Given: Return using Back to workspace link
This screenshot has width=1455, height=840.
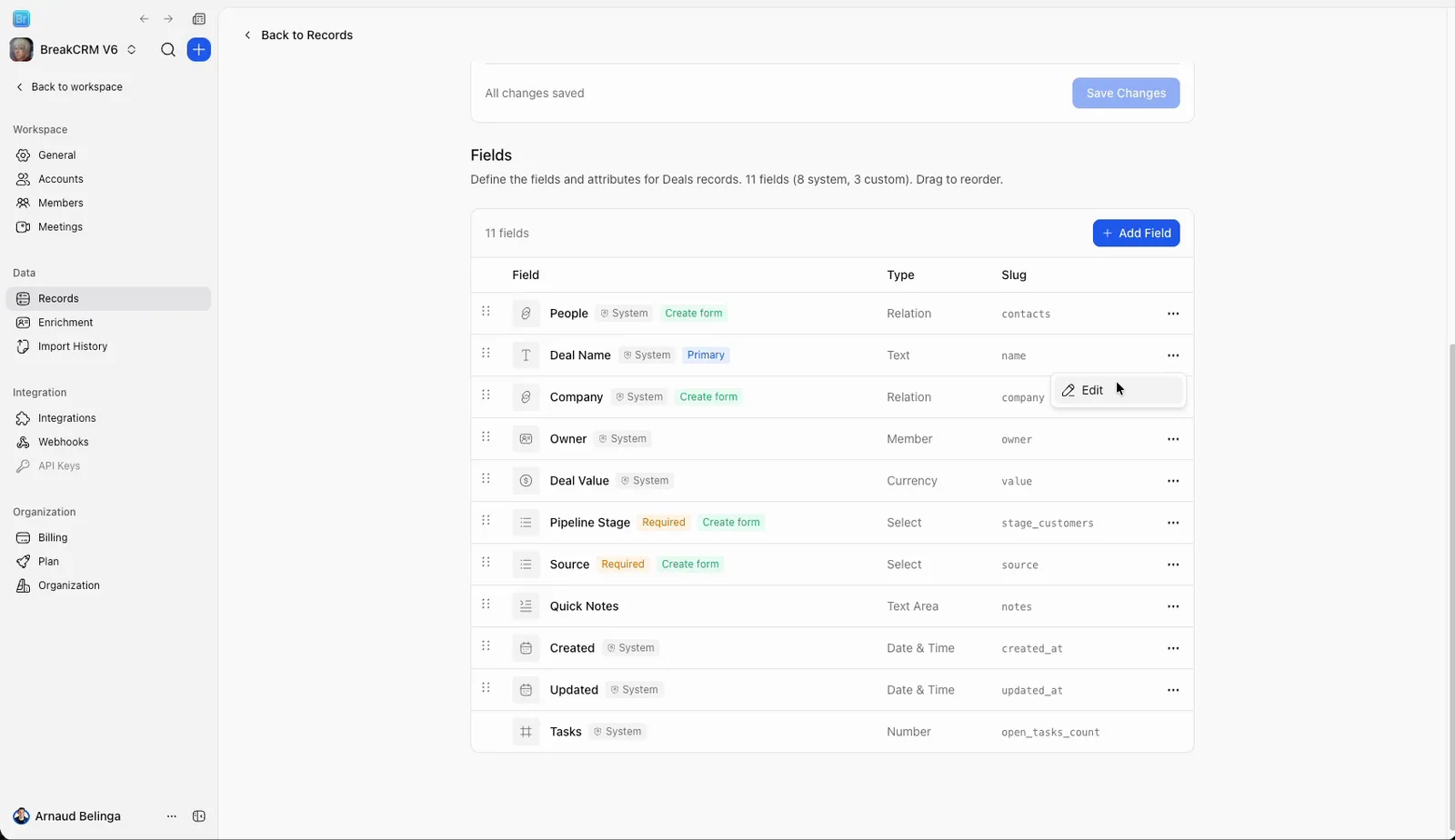Looking at the screenshot, I should [x=69, y=87].
